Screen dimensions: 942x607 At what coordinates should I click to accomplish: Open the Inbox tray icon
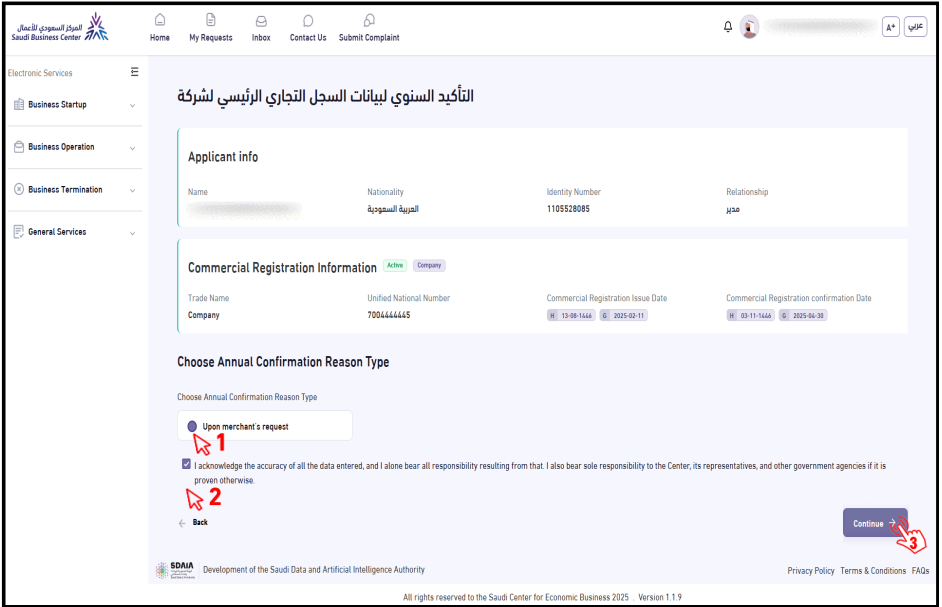[261, 21]
